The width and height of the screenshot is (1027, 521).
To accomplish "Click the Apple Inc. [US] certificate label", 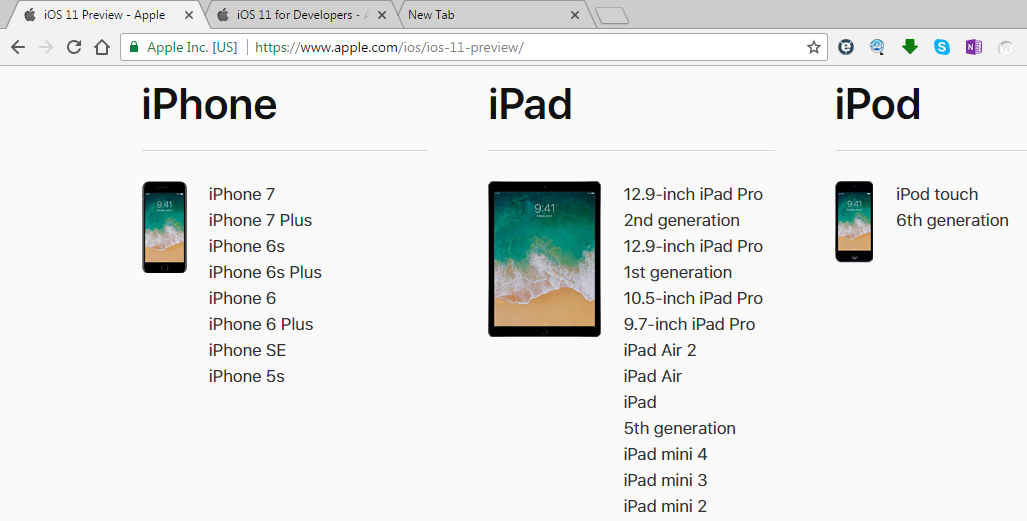I will 192,47.
